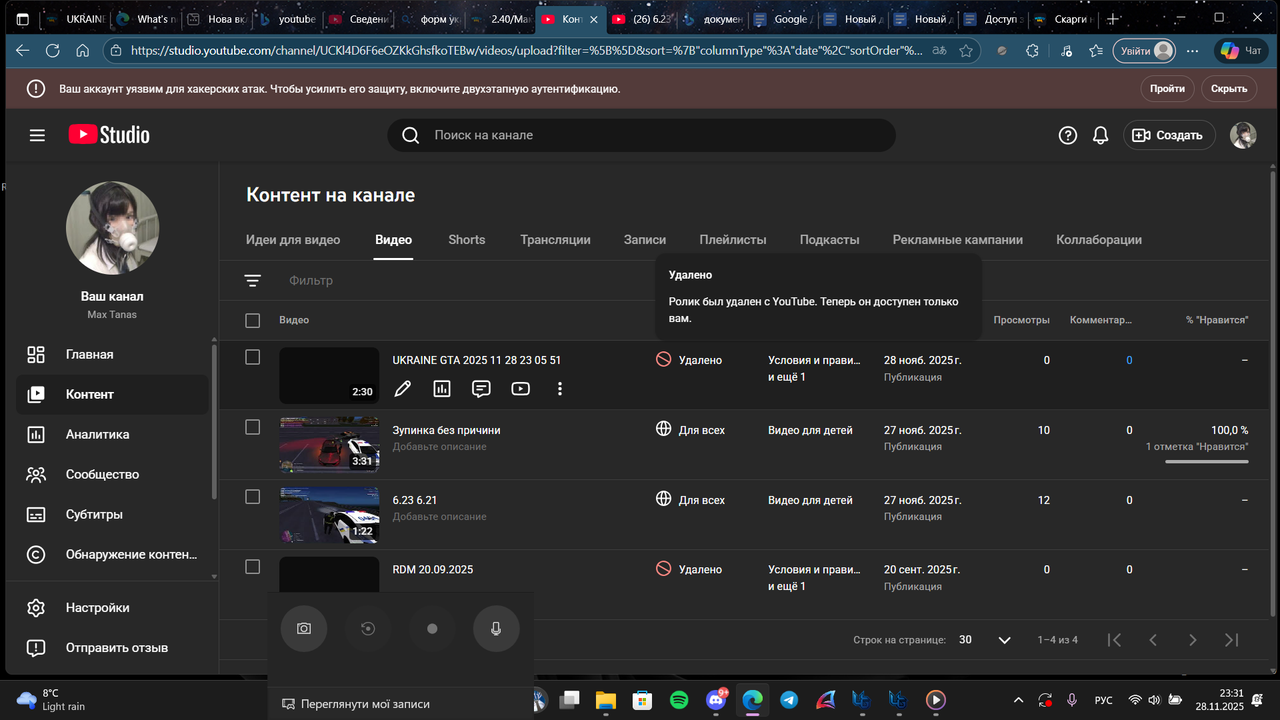The width and height of the screenshot is (1280, 720).
Task: Open Microsoft Store from the taskbar
Action: 643,700
